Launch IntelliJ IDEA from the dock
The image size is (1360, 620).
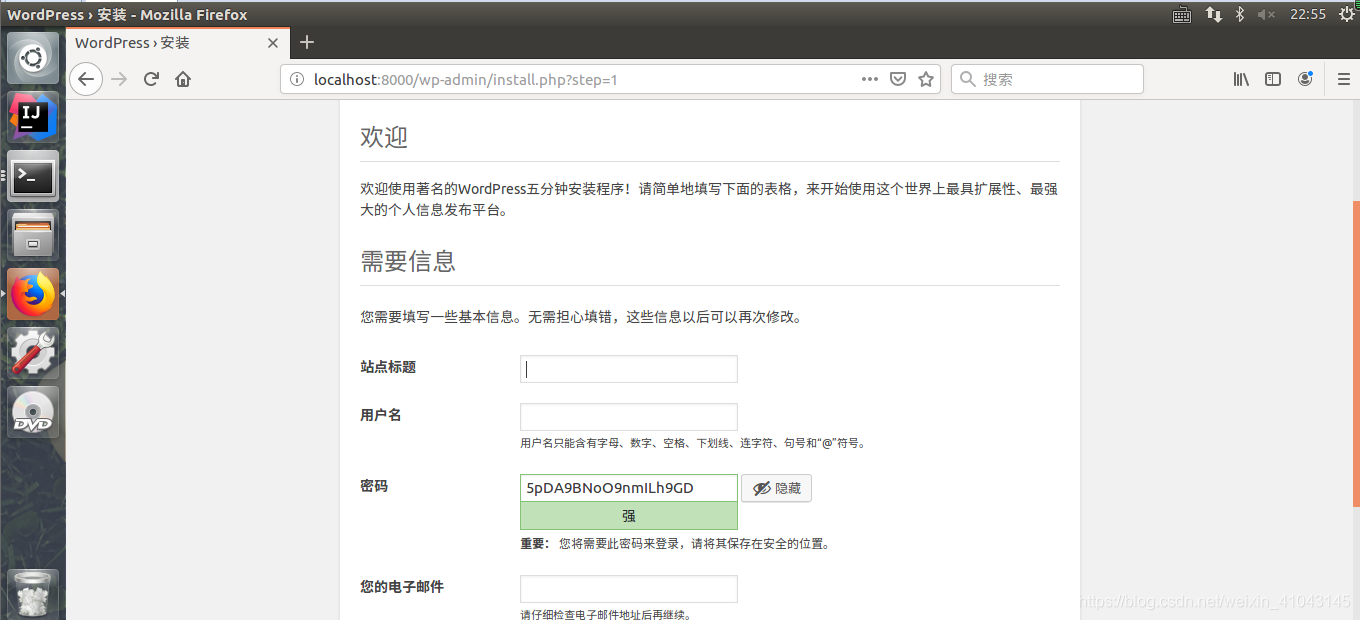[x=33, y=118]
